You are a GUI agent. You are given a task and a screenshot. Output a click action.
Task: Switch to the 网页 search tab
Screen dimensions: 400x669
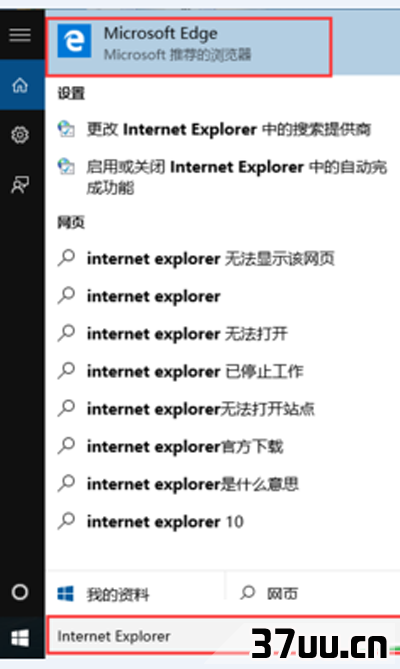(x=313, y=593)
